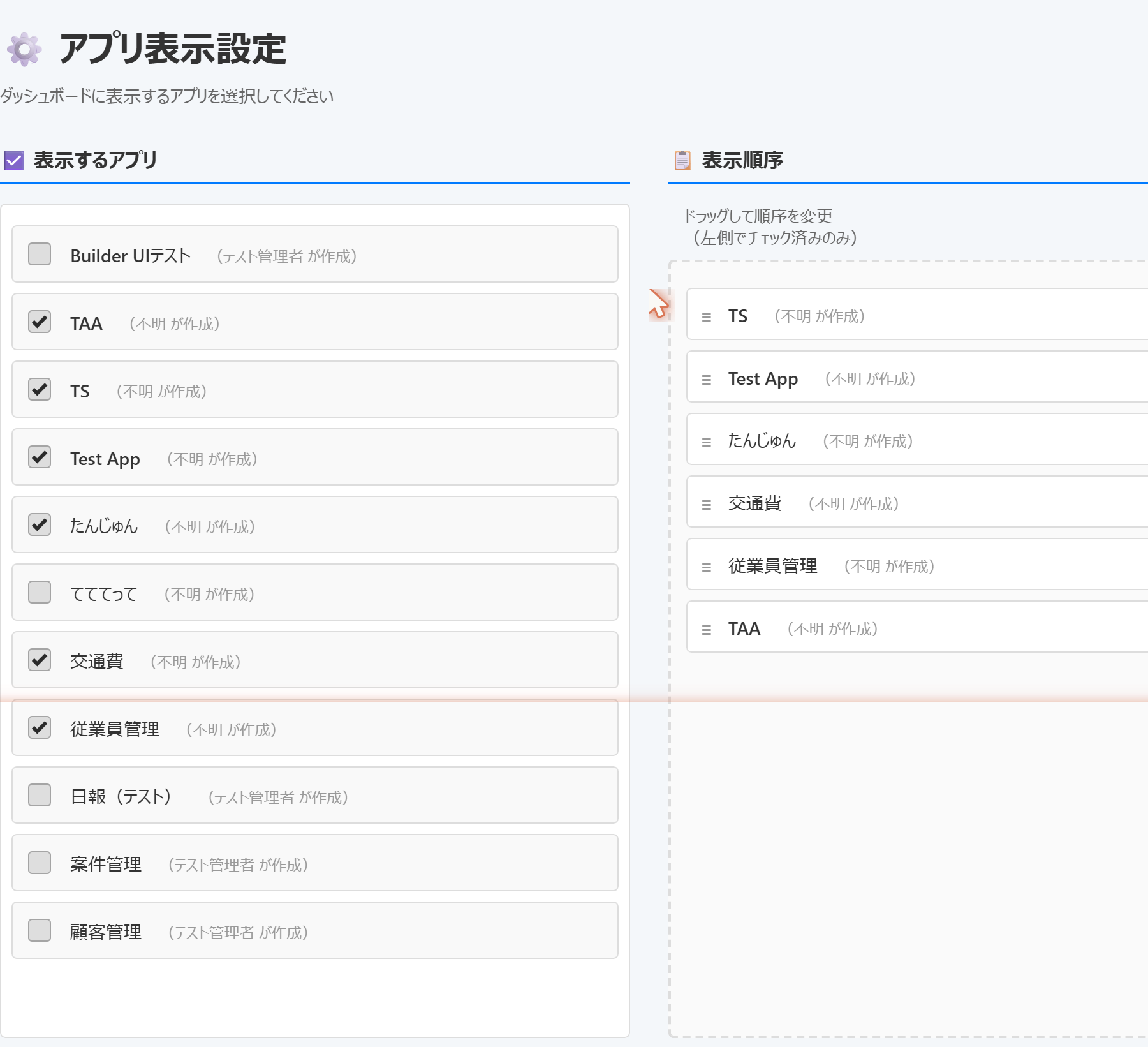
Task: Click （テスト管理者 が作成） next to 顧客管理
Action: 238,933
